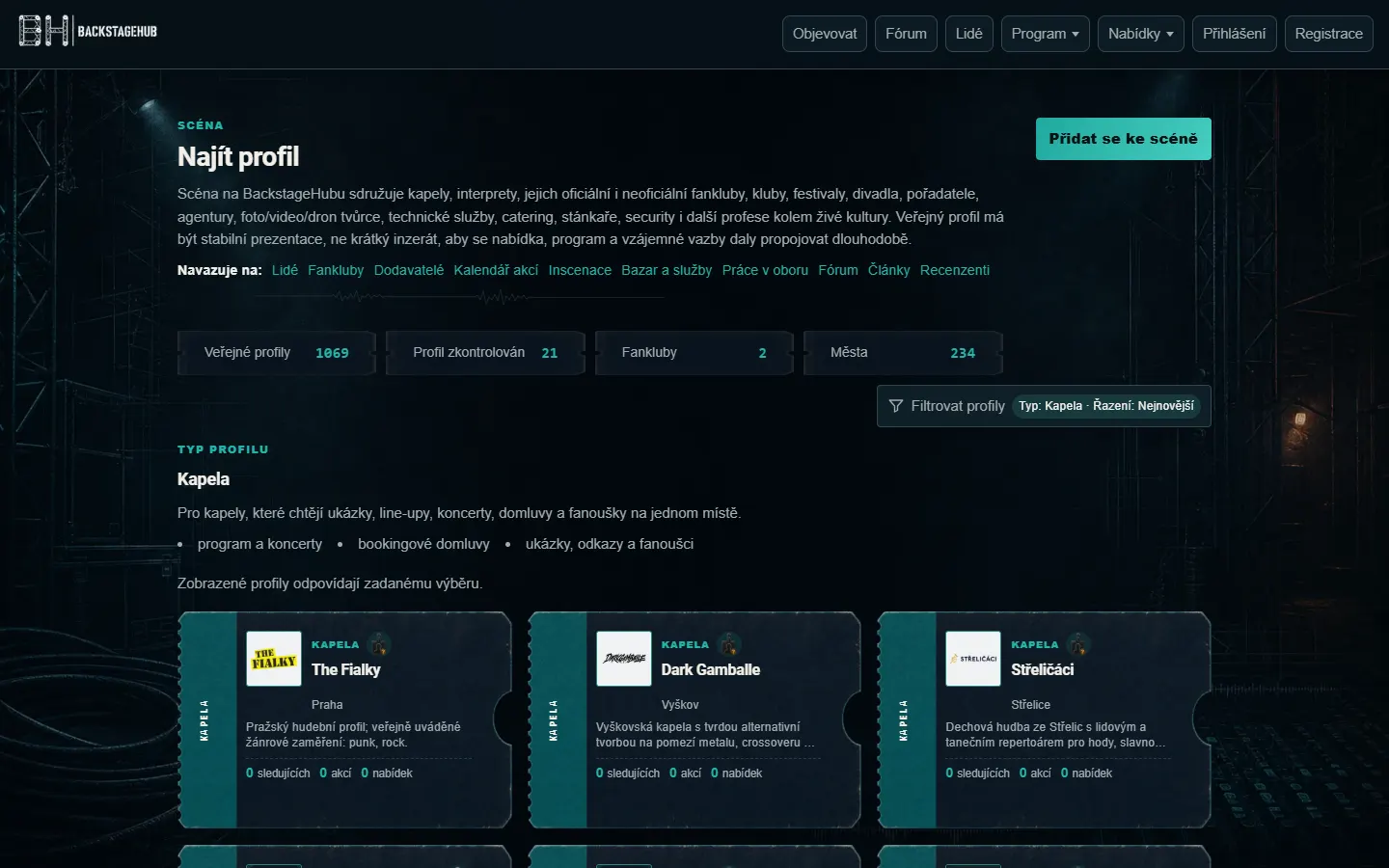1389x868 pixels.
Task: Click 0 nabídek on The Fialky card
Action: click(387, 773)
